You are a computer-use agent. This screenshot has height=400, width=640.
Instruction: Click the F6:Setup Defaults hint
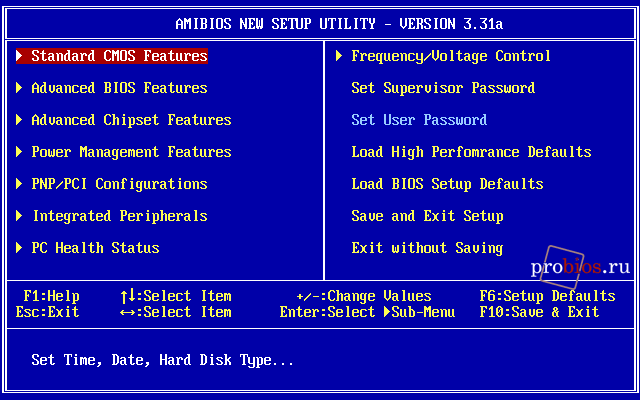547,296
